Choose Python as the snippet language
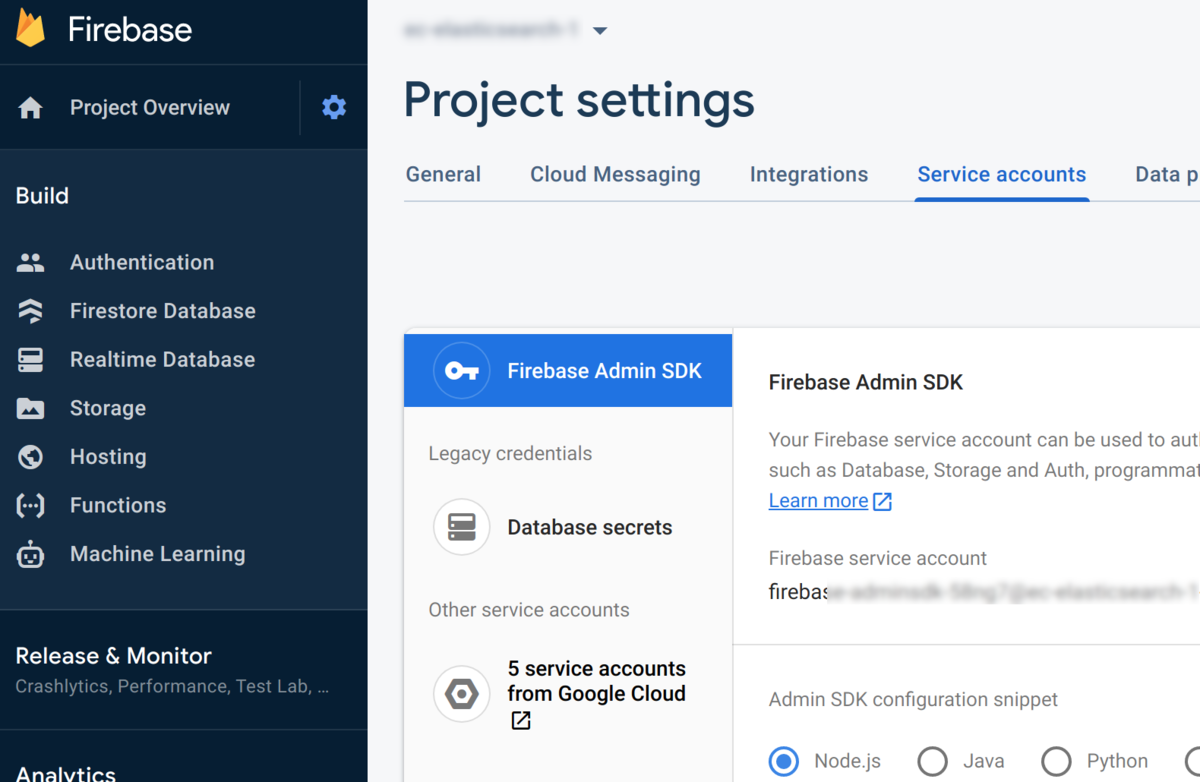The image size is (1200, 782). [1056, 761]
